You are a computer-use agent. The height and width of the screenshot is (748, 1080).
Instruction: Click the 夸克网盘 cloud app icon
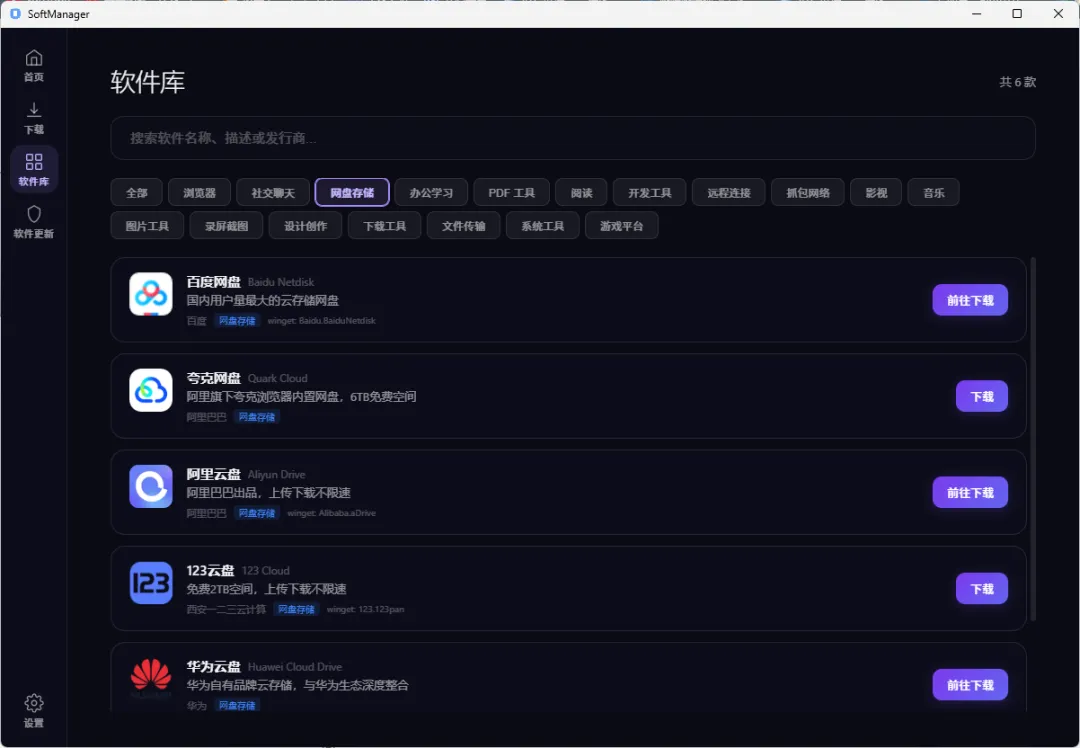pos(151,391)
